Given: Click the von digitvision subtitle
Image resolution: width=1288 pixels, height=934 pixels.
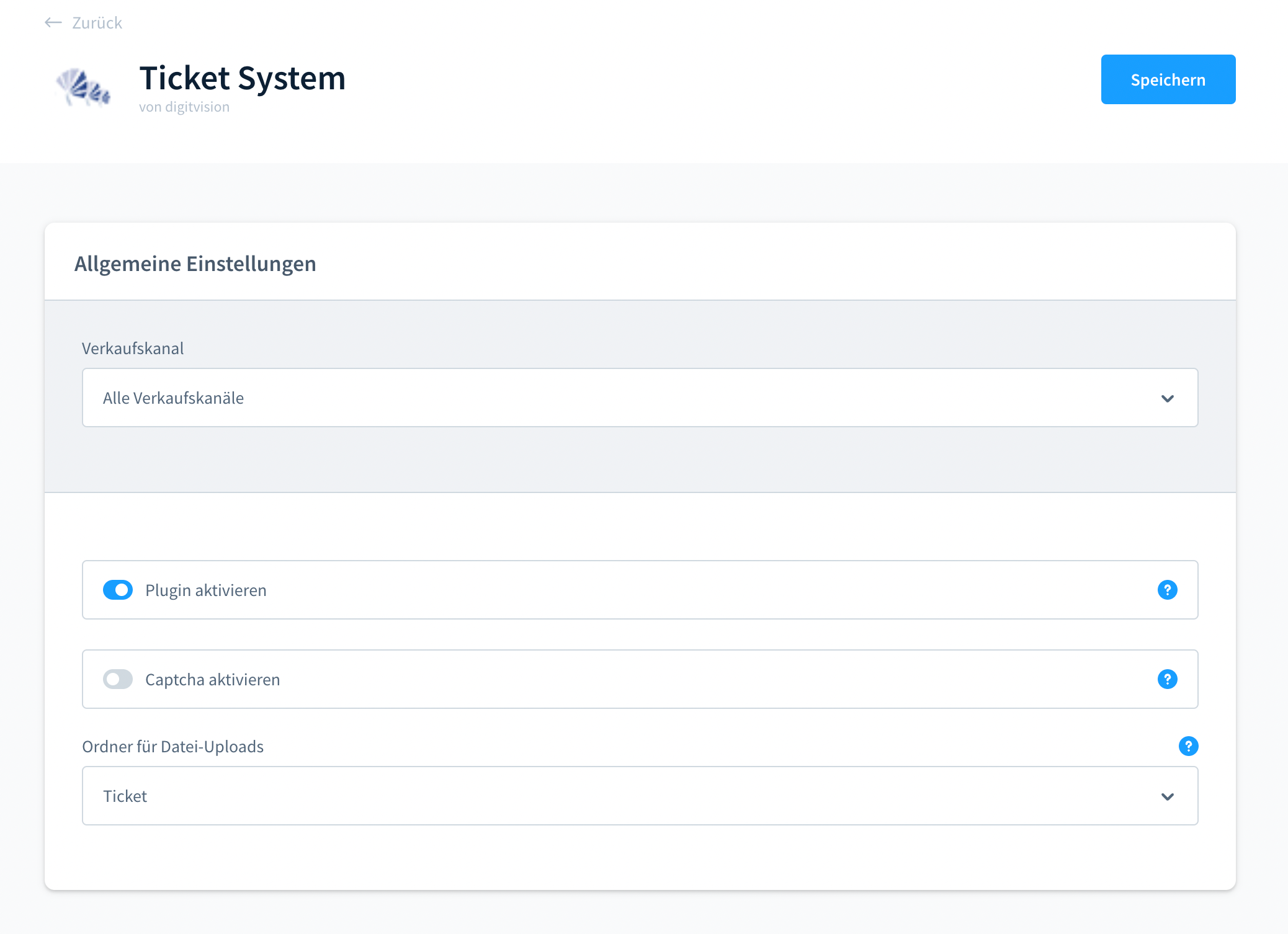Looking at the screenshot, I should [x=184, y=107].
